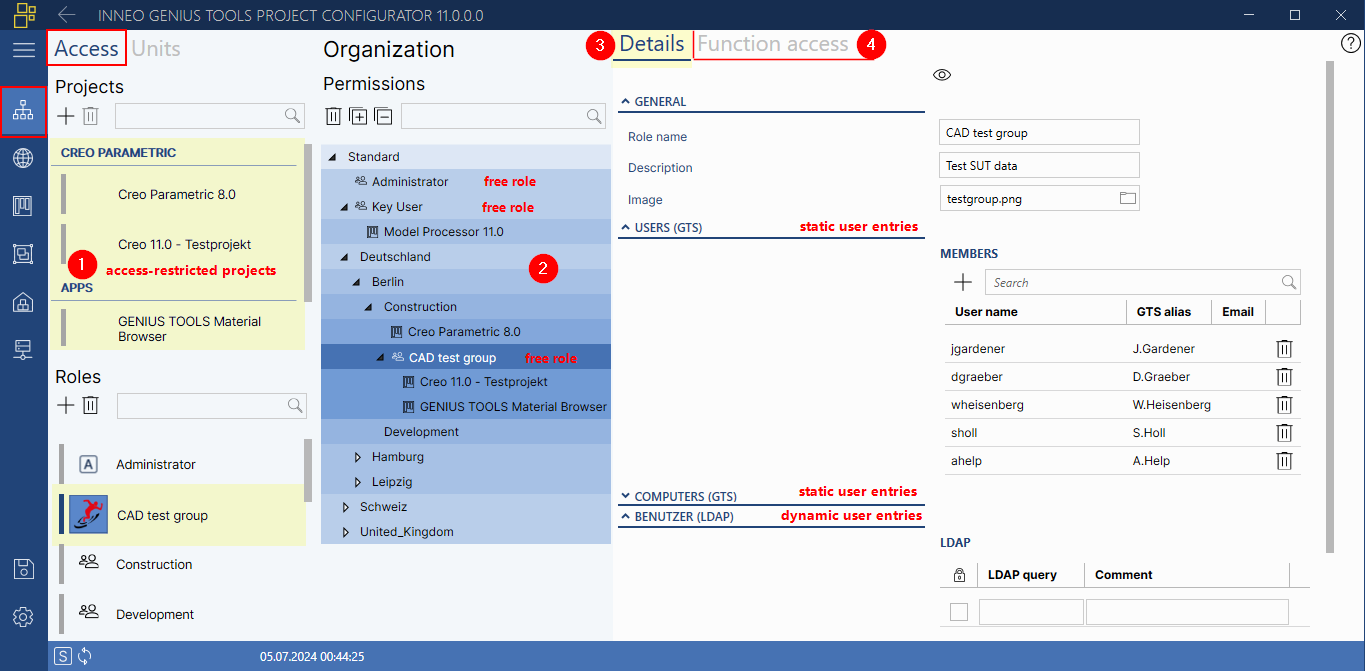Image resolution: width=1365 pixels, height=671 pixels.
Task: Add a new role with Roles plus icon
Action: pos(66,405)
